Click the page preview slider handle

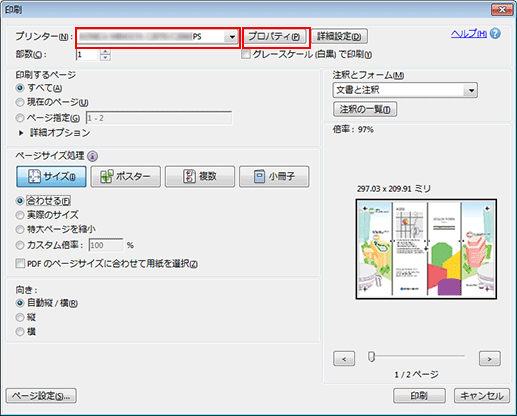point(371,357)
